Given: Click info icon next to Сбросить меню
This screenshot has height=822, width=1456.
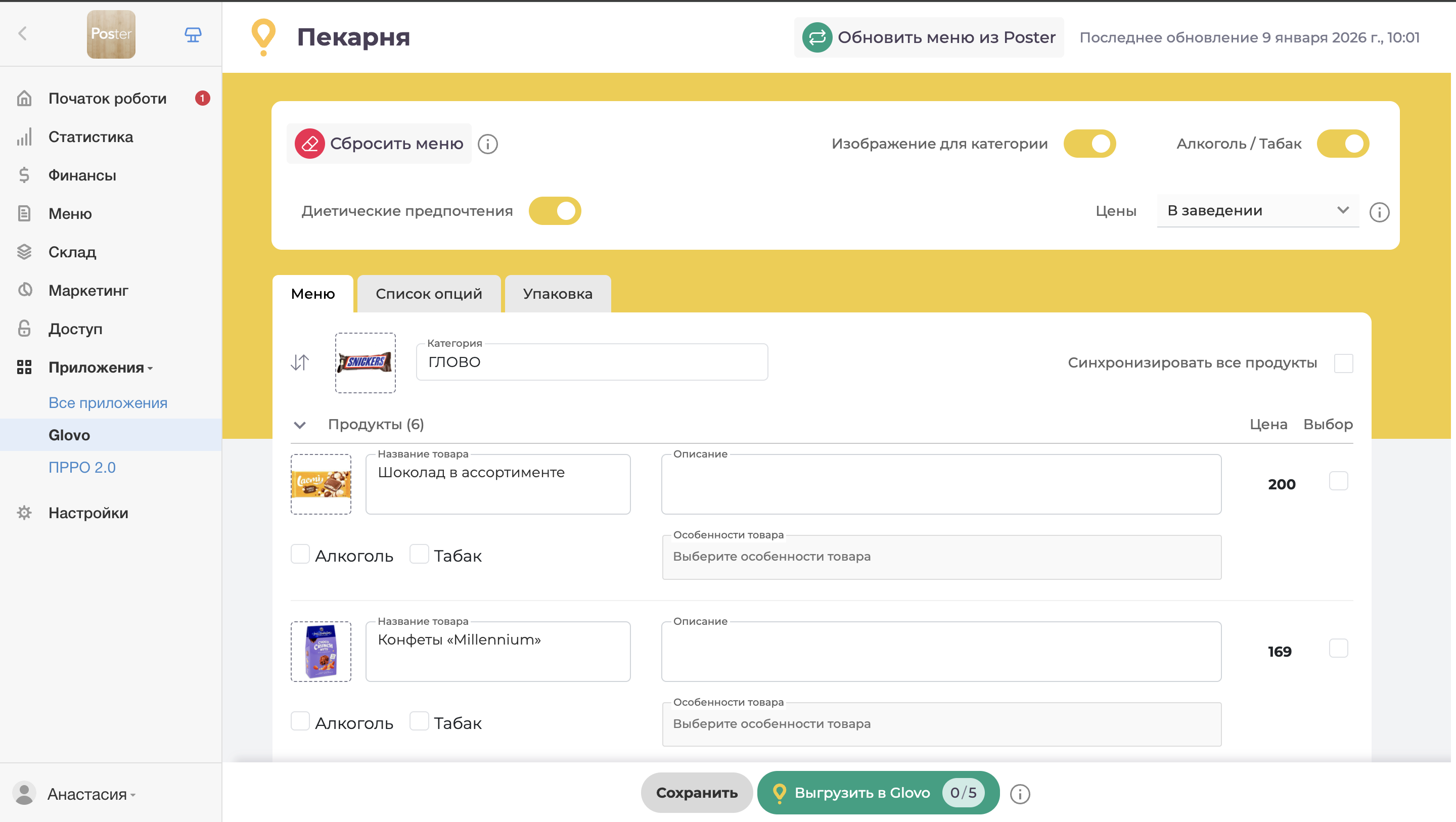Looking at the screenshot, I should click(x=487, y=144).
